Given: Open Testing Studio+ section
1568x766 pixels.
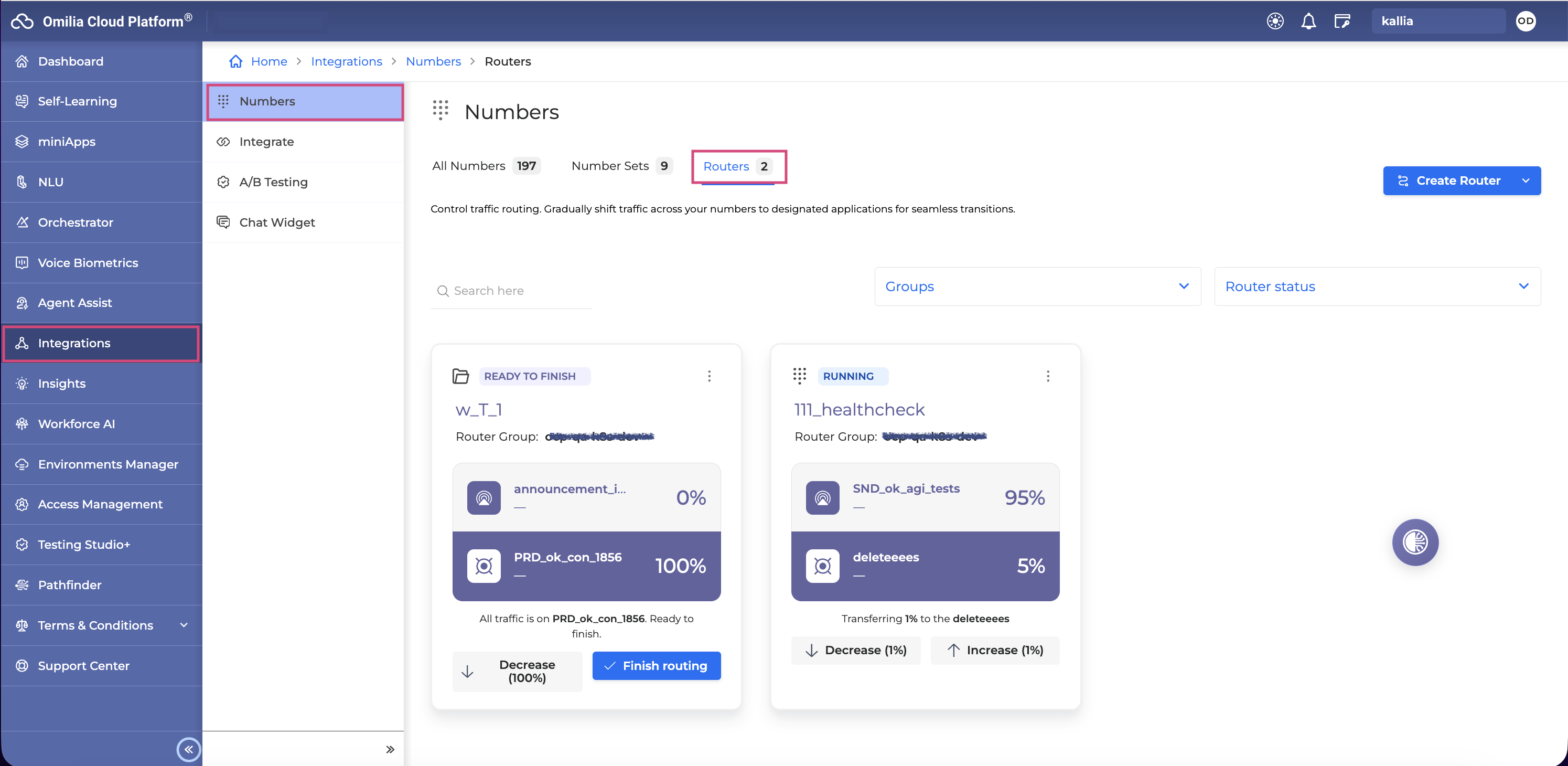Looking at the screenshot, I should 101,545.
